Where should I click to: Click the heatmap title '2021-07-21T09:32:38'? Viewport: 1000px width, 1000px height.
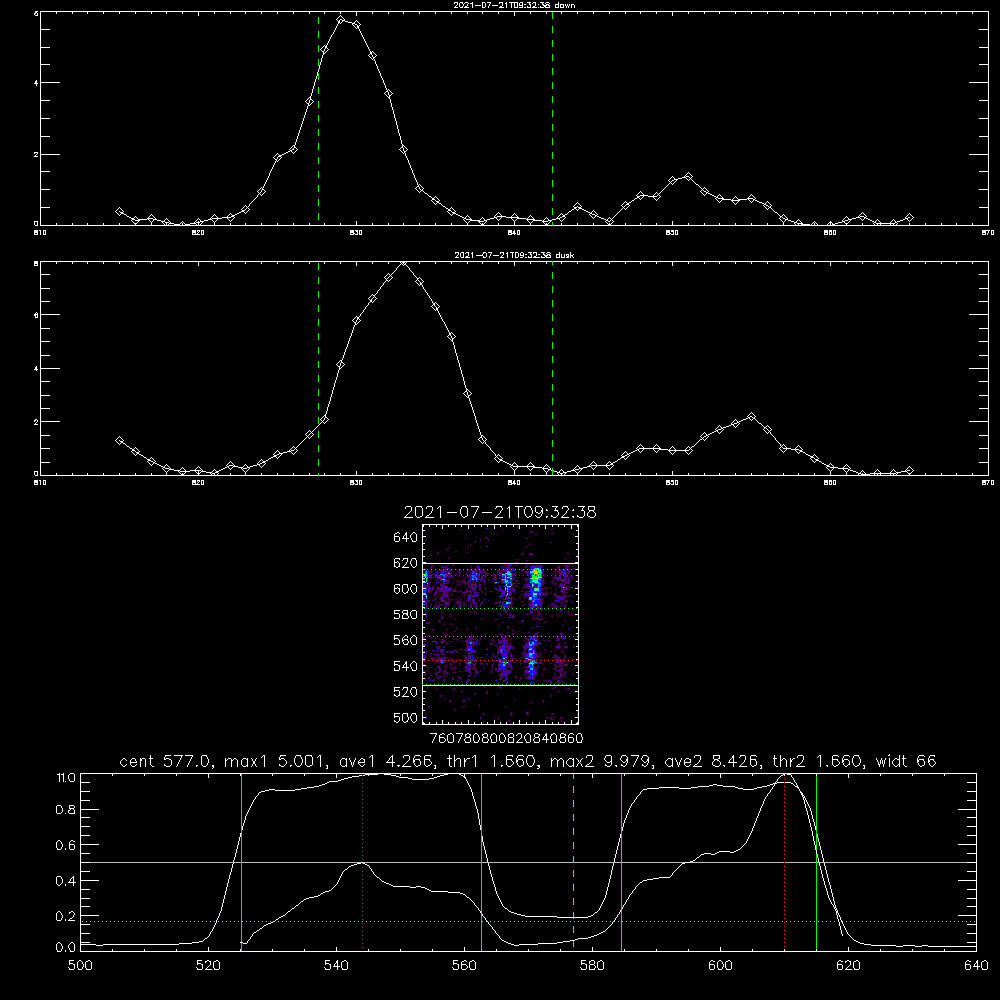(x=500, y=512)
